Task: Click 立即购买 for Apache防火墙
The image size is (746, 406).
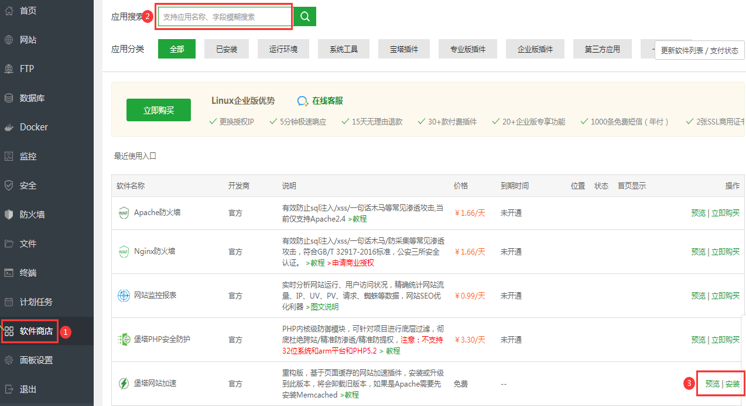Action: pyautogui.click(x=725, y=213)
